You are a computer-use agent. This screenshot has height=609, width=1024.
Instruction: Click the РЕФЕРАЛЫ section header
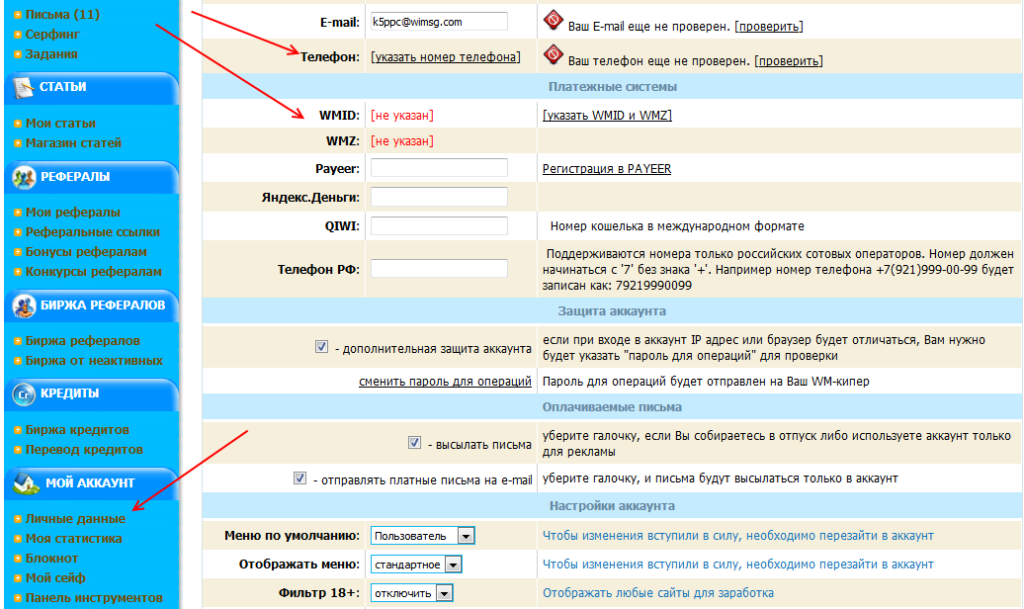click(91, 178)
